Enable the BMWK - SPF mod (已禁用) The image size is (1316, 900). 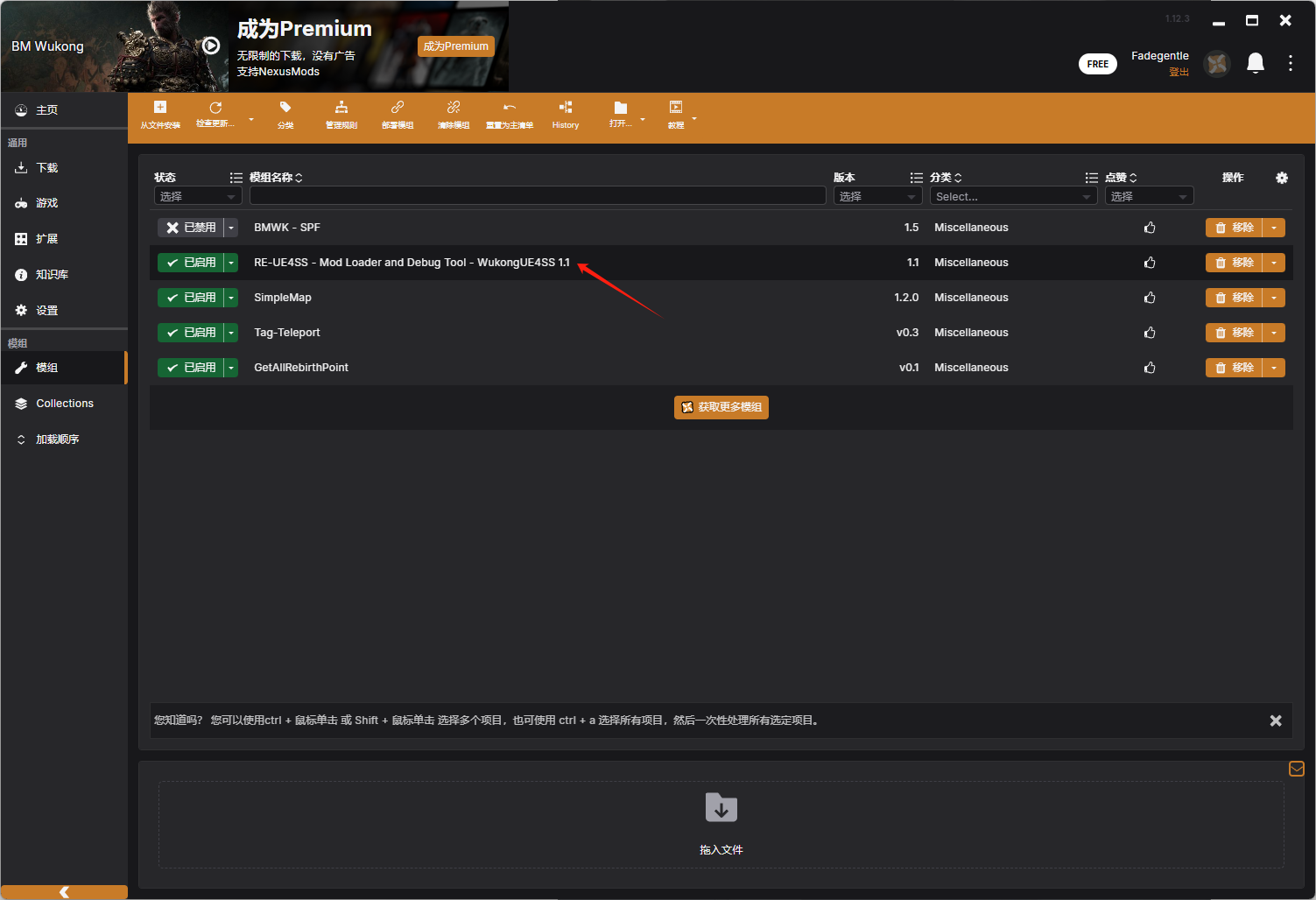191,228
